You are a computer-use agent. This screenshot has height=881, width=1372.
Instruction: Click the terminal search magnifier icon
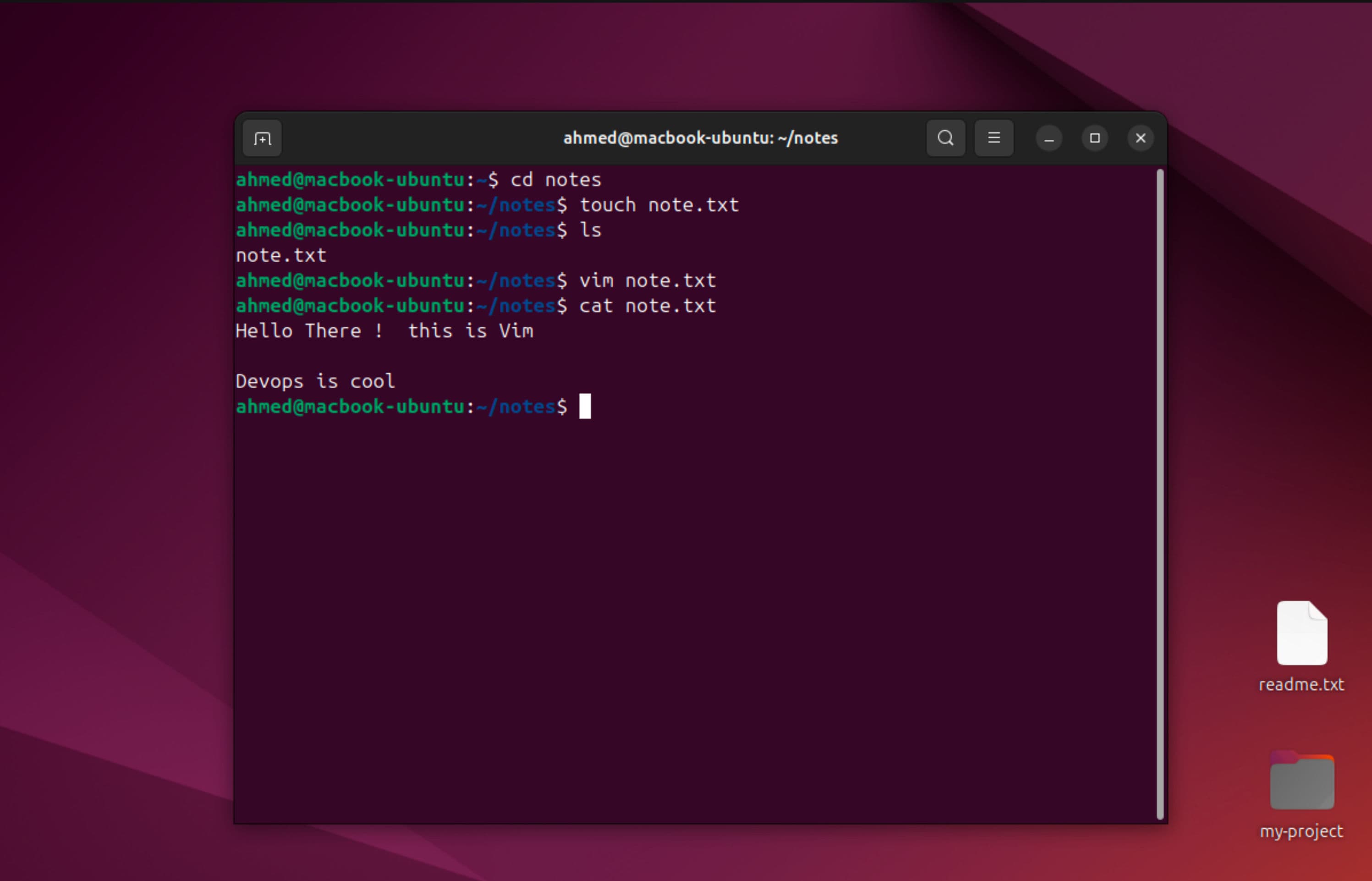point(945,138)
